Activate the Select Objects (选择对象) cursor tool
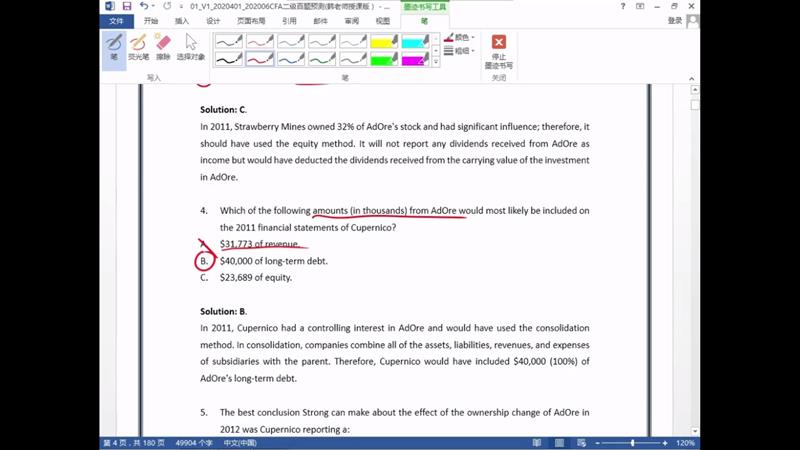The height and width of the screenshot is (450, 800). pyautogui.click(x=190, y=47)
